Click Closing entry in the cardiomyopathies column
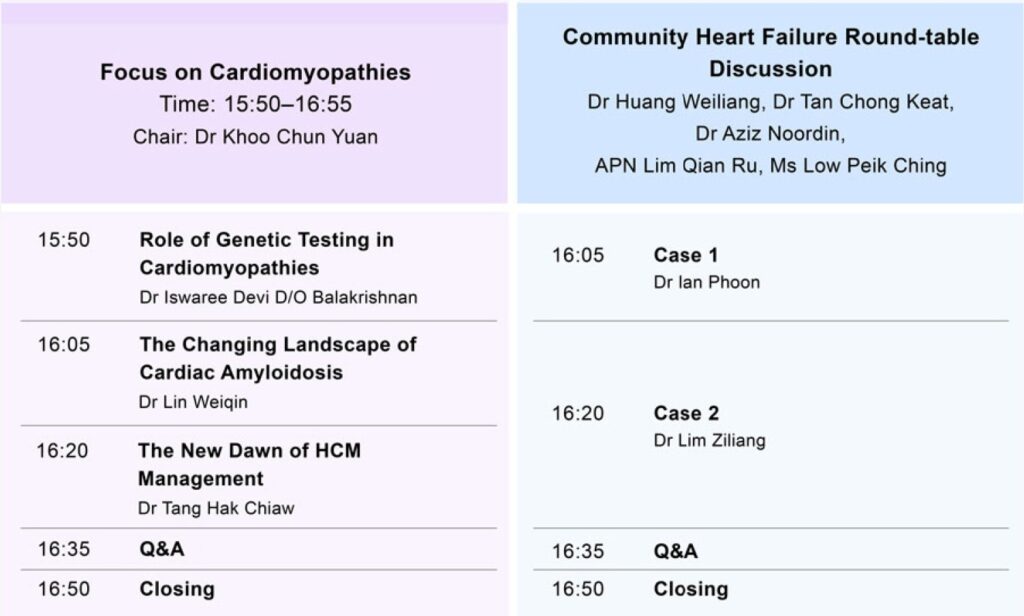1024x616 pixels. coord(259,589)
